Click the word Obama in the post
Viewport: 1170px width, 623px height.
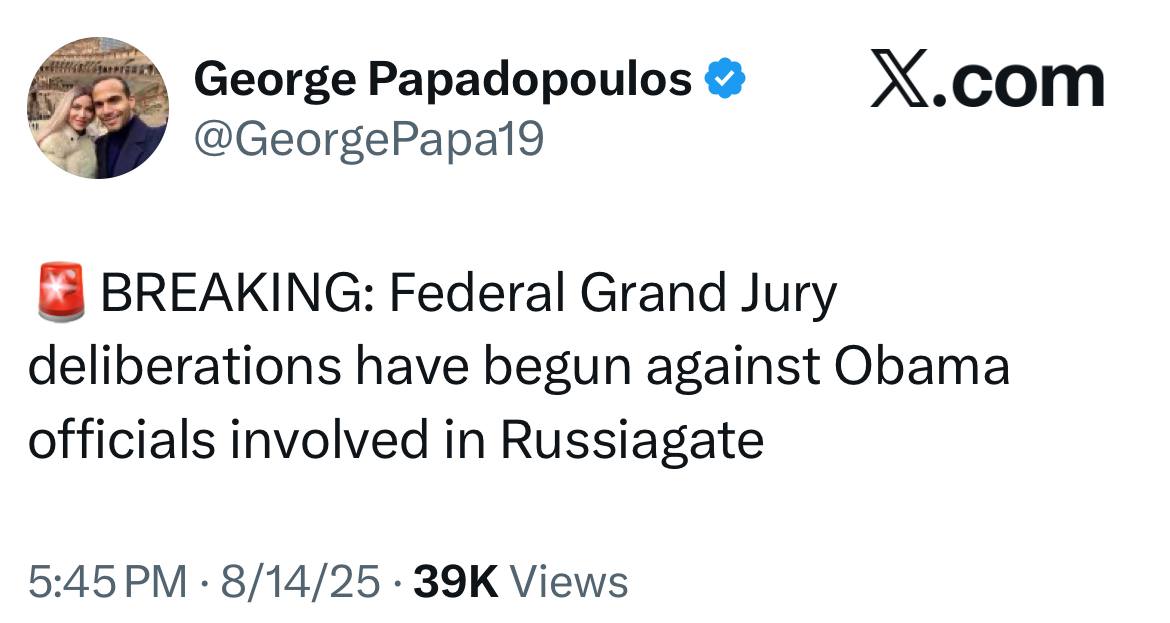922,366
